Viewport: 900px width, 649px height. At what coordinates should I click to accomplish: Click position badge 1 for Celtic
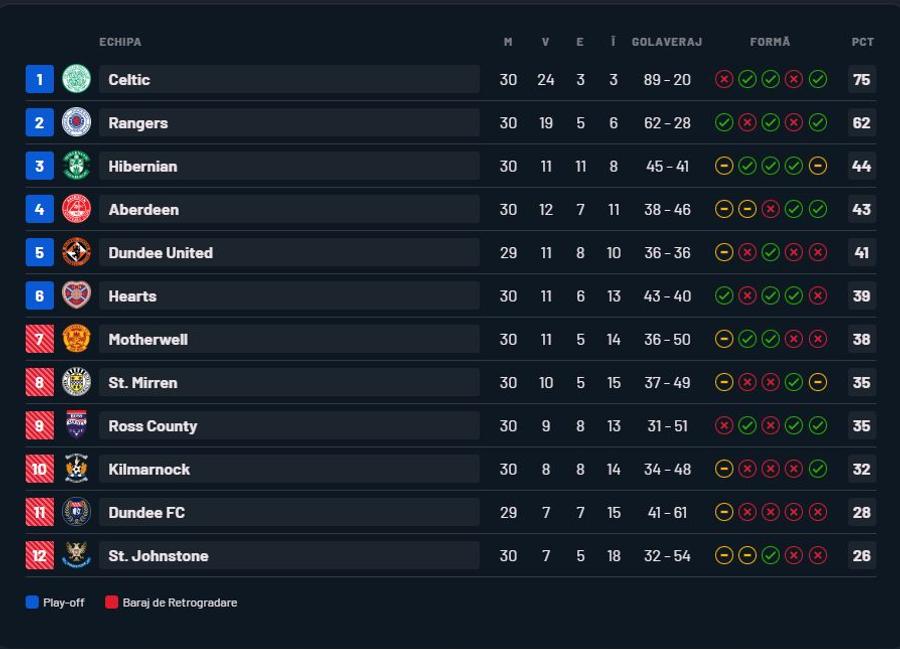coord(40,79)
